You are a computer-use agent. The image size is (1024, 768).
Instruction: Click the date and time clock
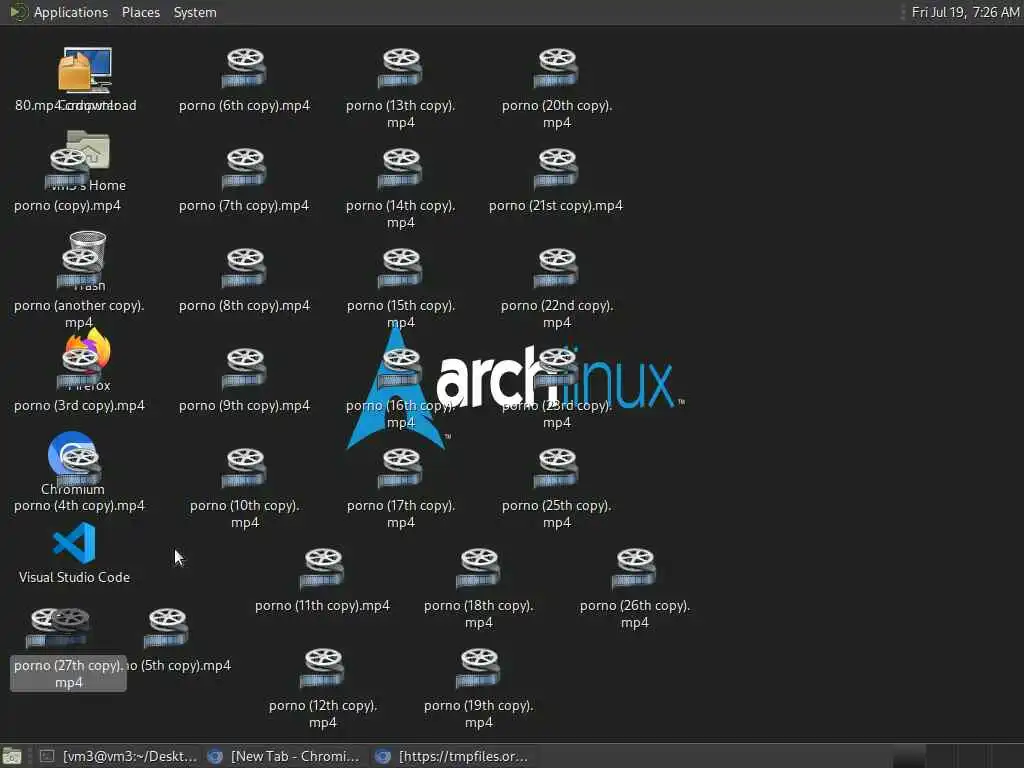pyautogui.click(x=965, y=12)
